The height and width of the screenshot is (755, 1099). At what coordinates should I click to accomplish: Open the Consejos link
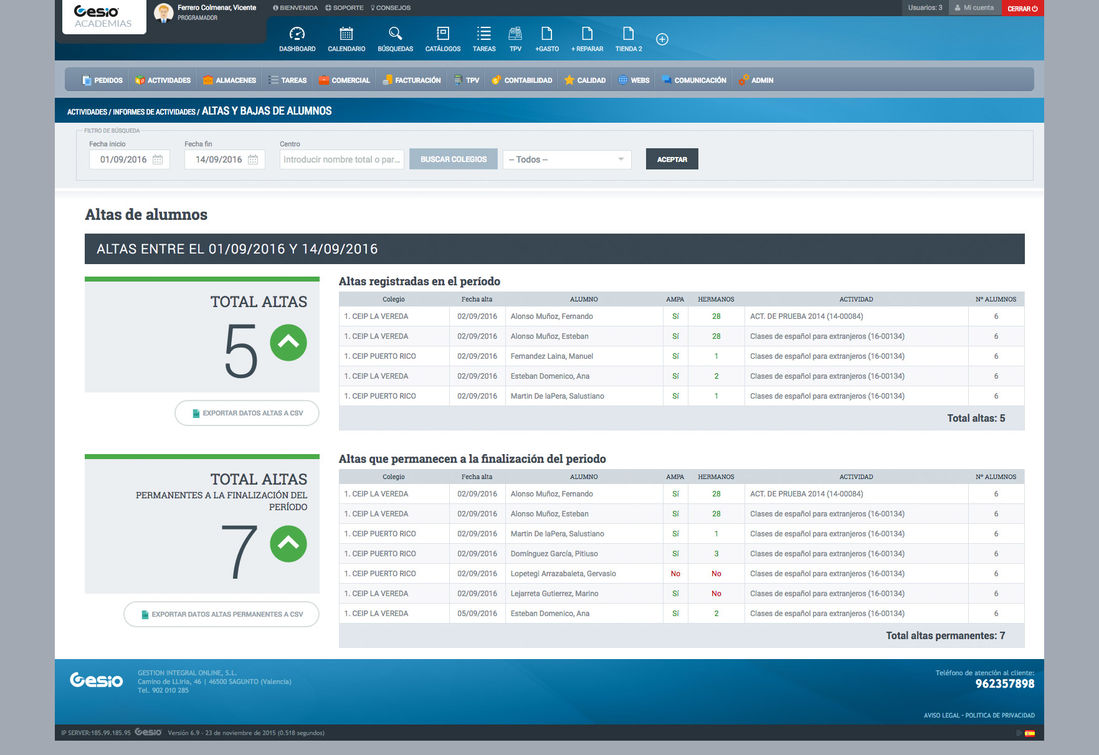click(x=390, y=8)
